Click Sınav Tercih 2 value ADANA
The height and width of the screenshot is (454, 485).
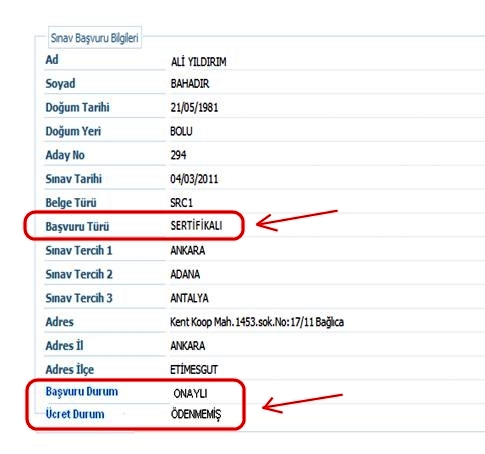click(185, 274)
